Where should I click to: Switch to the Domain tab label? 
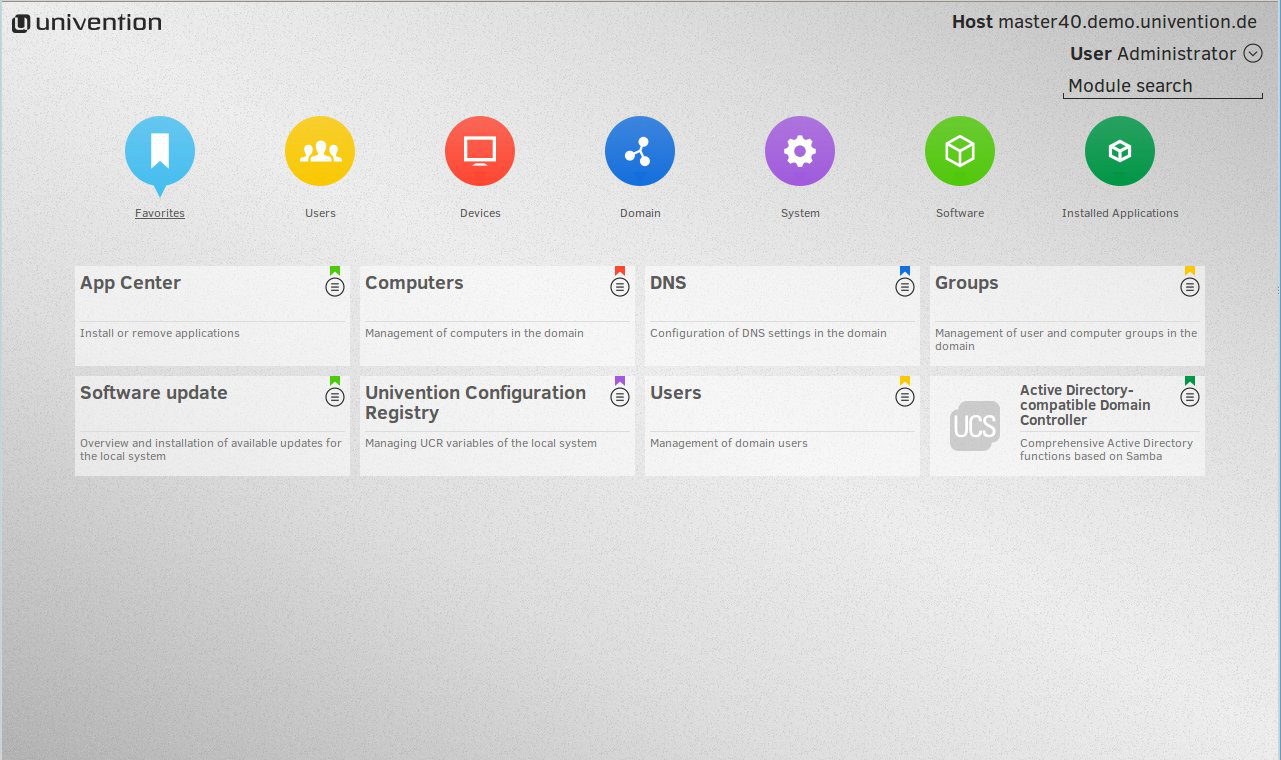pyautogui.click(x=640, y=213)
